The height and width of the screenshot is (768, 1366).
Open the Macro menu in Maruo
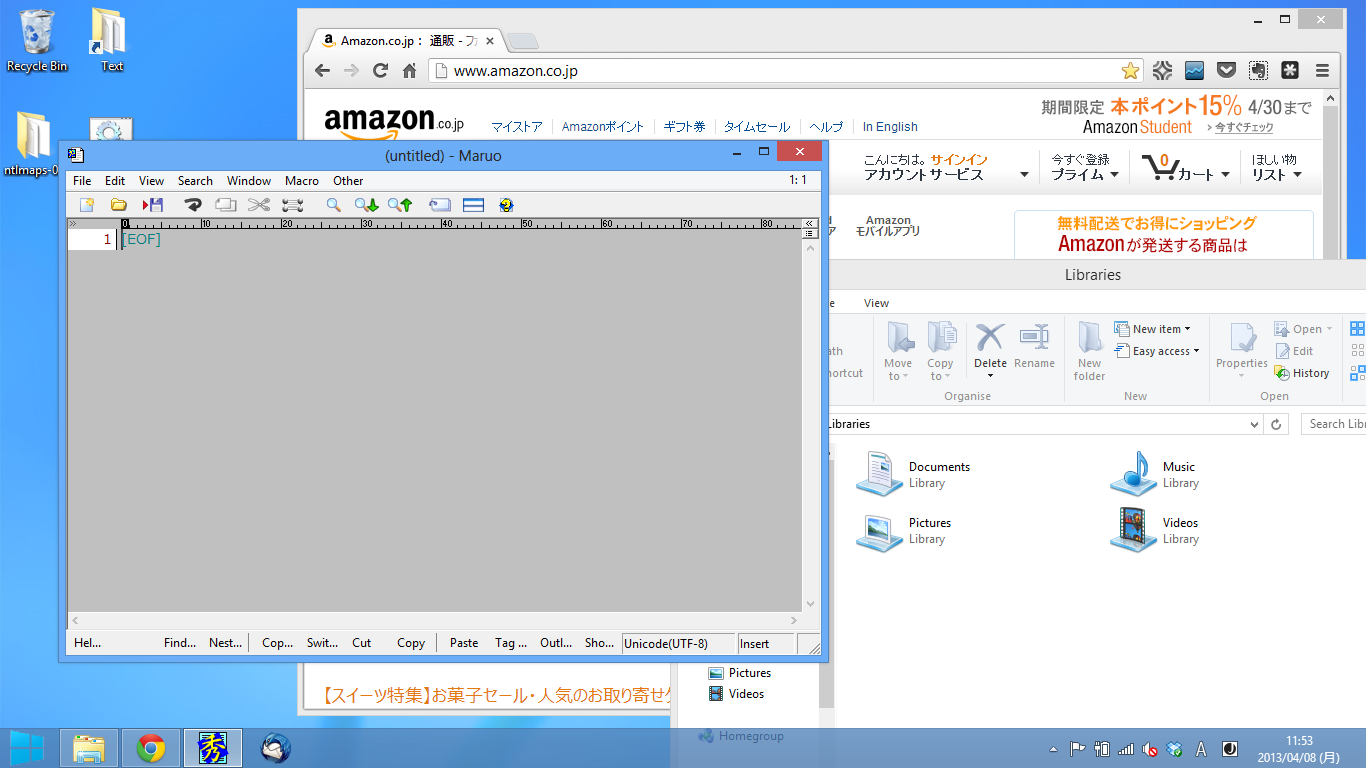301,181
